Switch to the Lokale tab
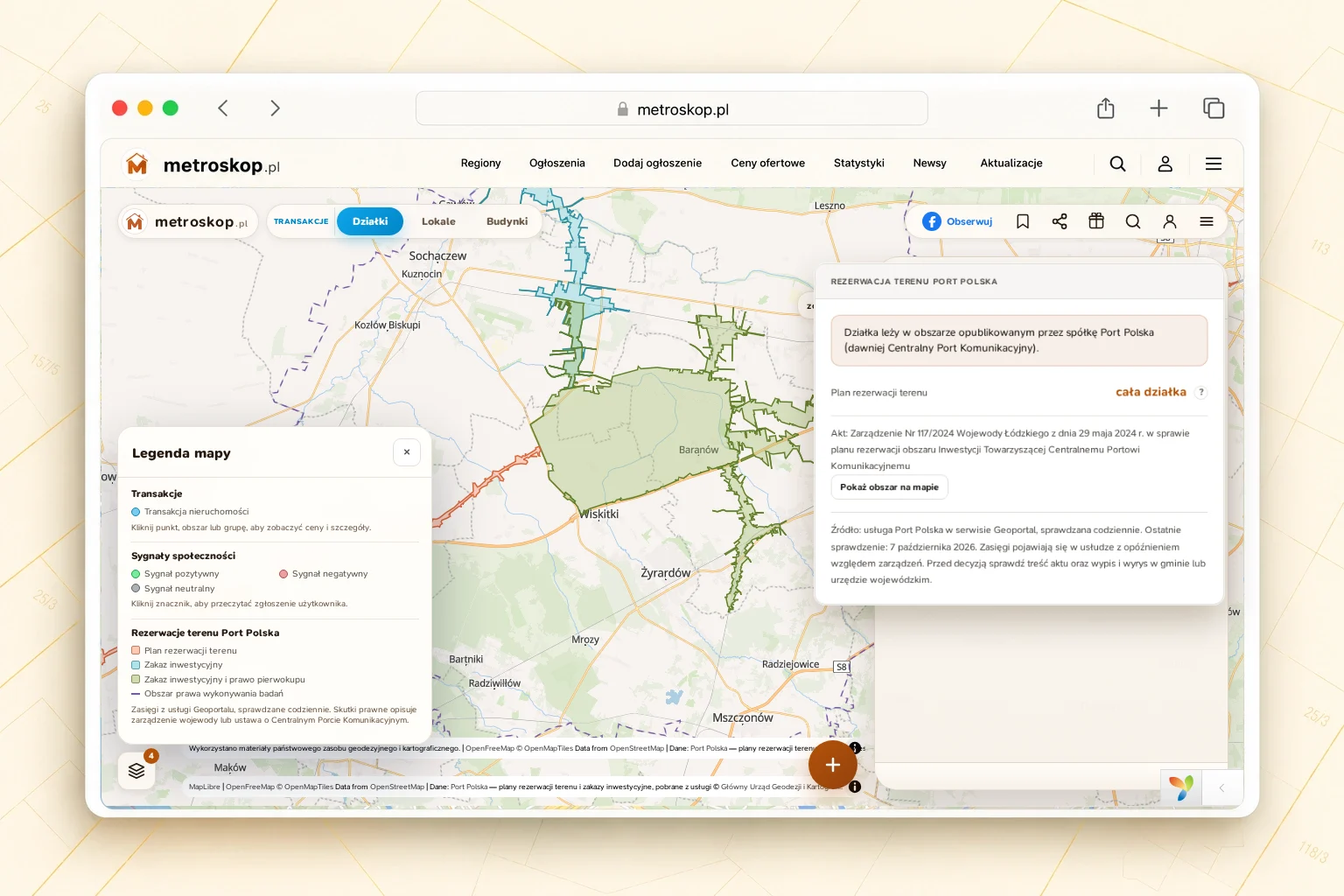The width and height of the screenshot is (1344, 896). [x=438, y=221]
